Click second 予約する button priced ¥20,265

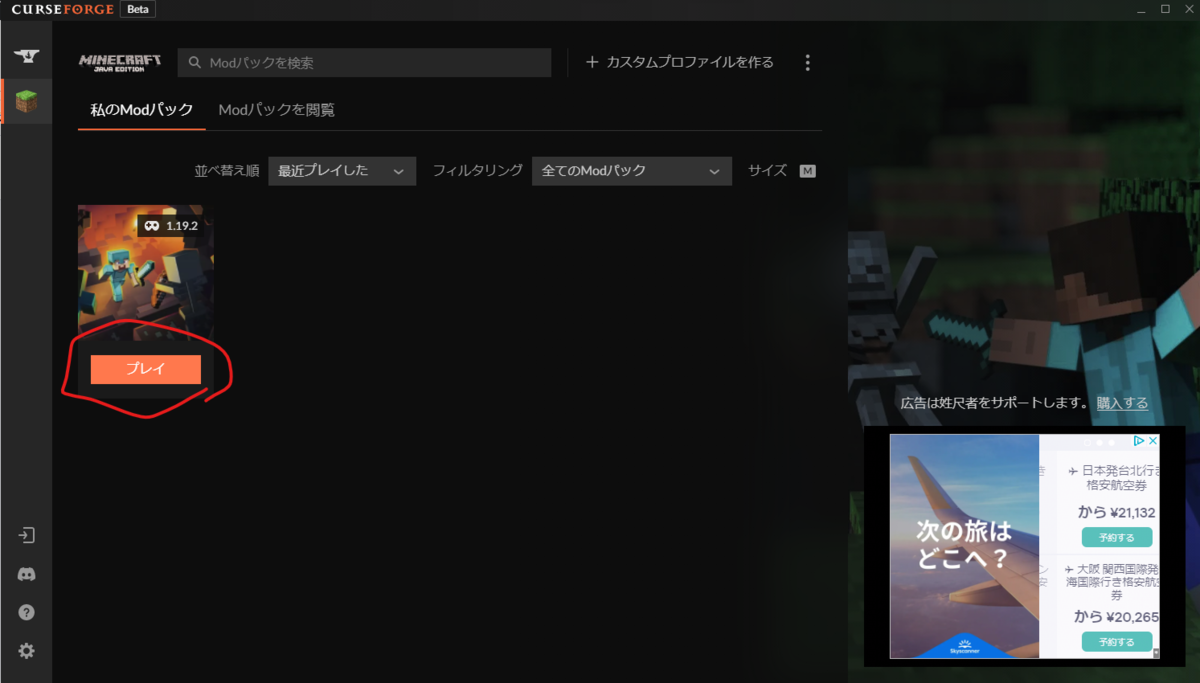coord(1117,641)
